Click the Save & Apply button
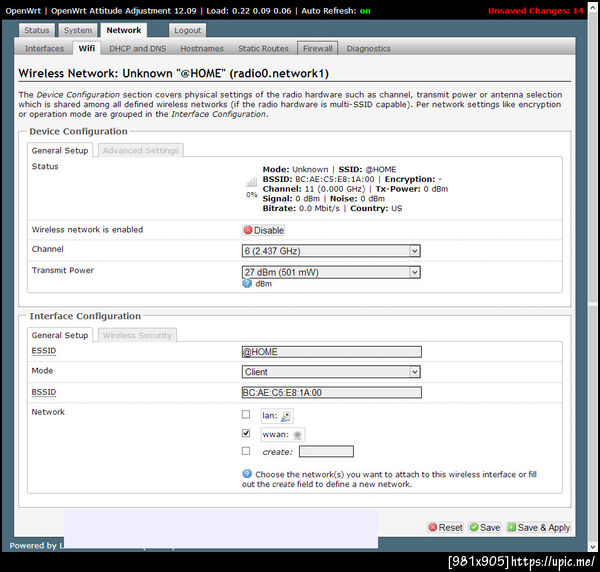Image resolution: width=600 pixels, height=572 pixels. (538, 527)
